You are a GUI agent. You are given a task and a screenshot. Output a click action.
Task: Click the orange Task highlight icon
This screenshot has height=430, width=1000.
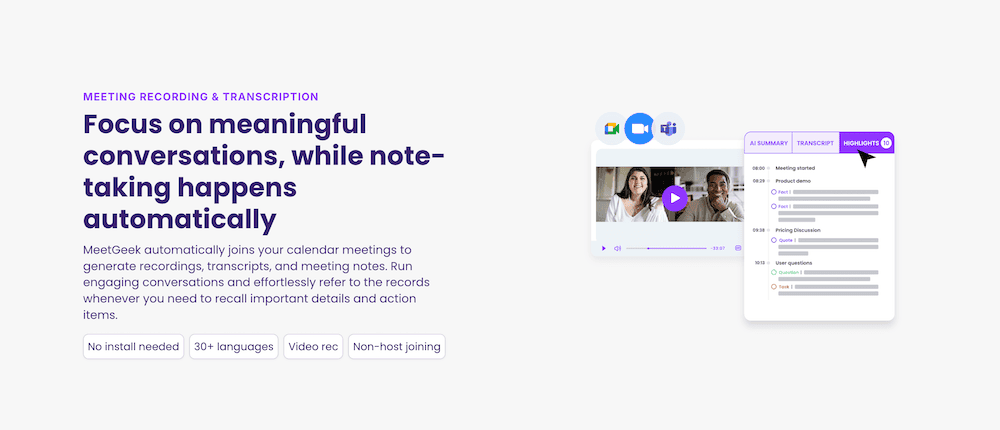pos(774,286)
